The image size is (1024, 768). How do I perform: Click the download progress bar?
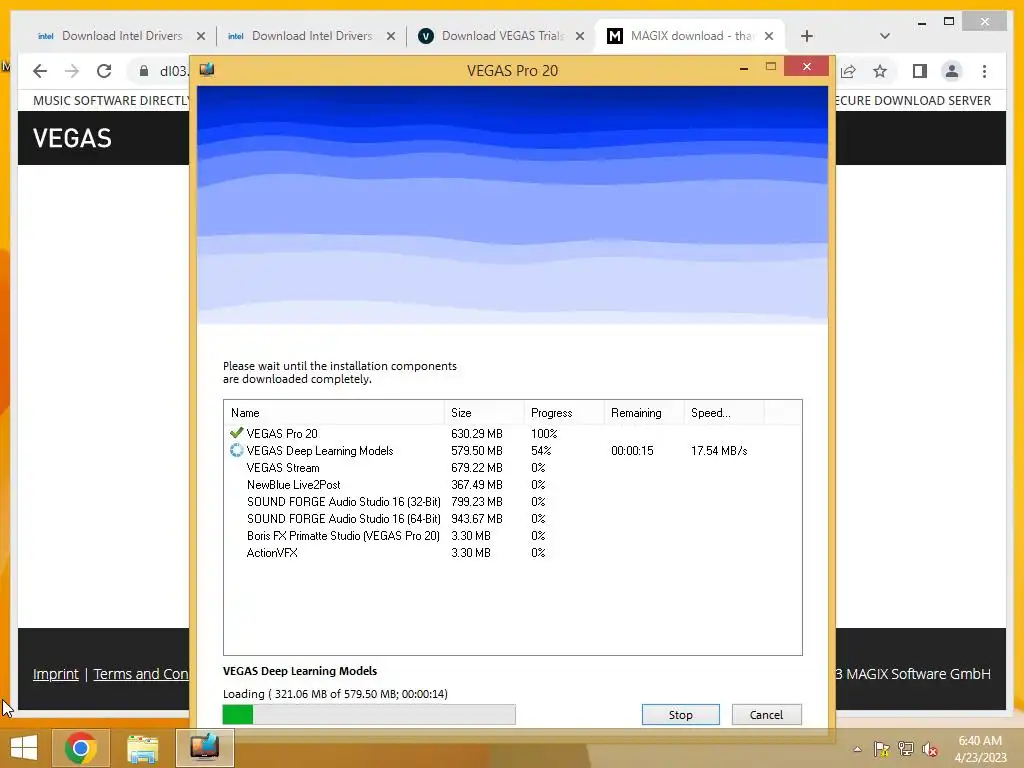[x=369, y=714]
